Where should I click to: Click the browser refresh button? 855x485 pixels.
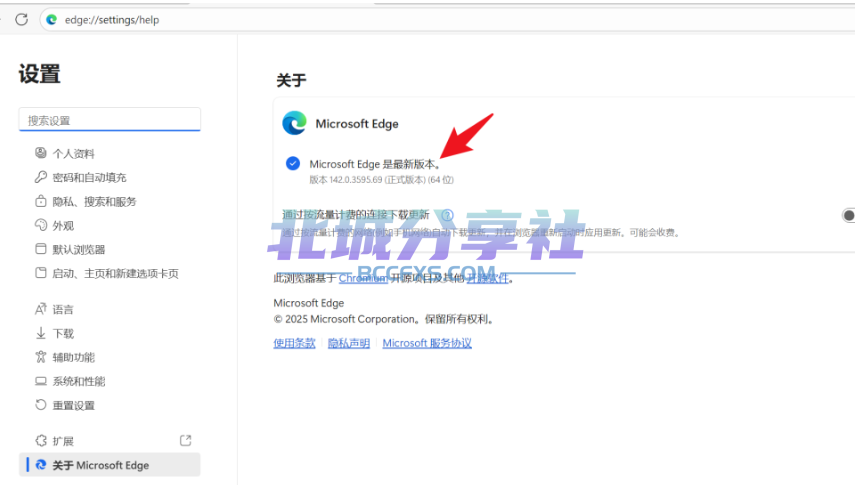21,20
